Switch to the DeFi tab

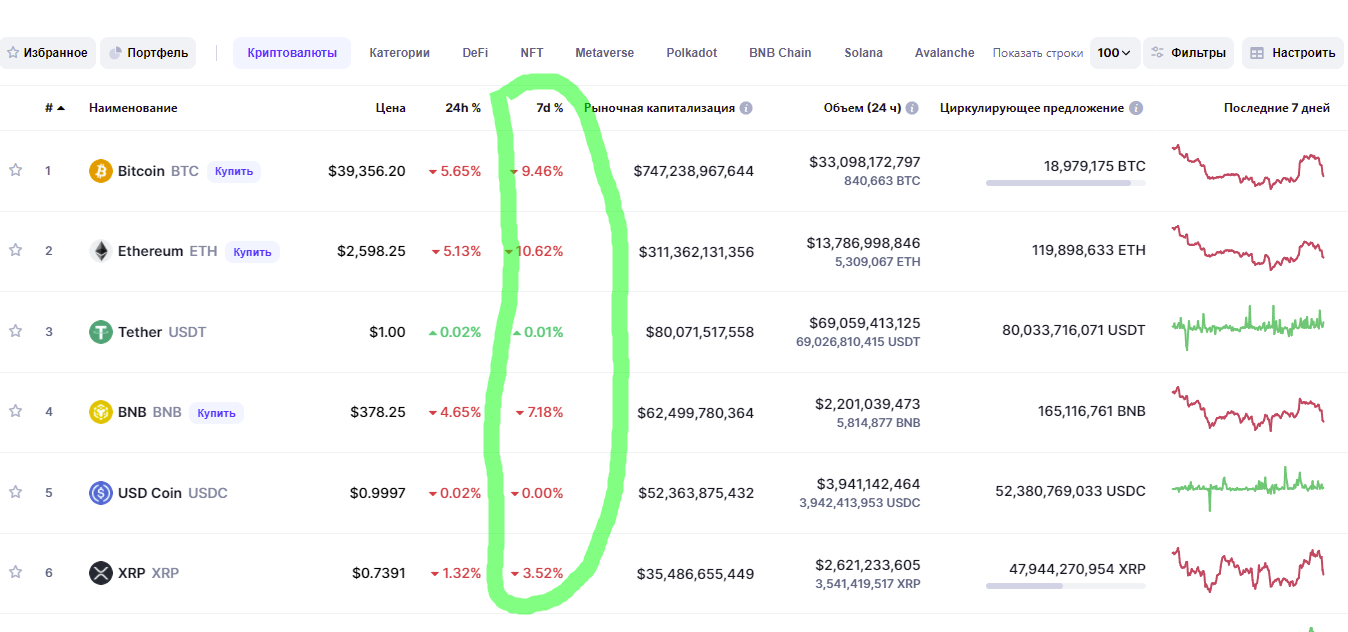tap(475, 53)
